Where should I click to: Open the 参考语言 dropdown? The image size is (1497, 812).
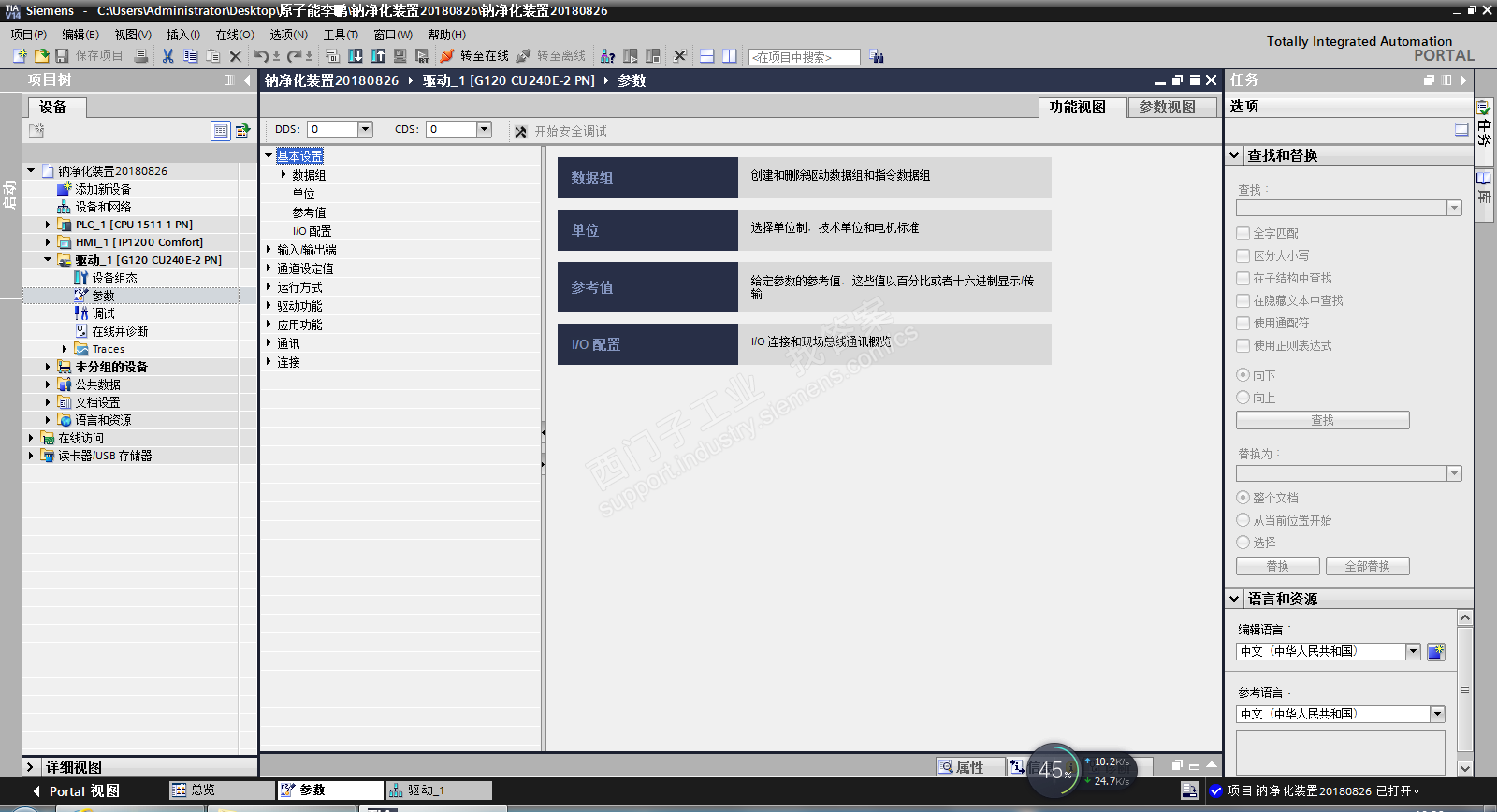[1437, 714]
